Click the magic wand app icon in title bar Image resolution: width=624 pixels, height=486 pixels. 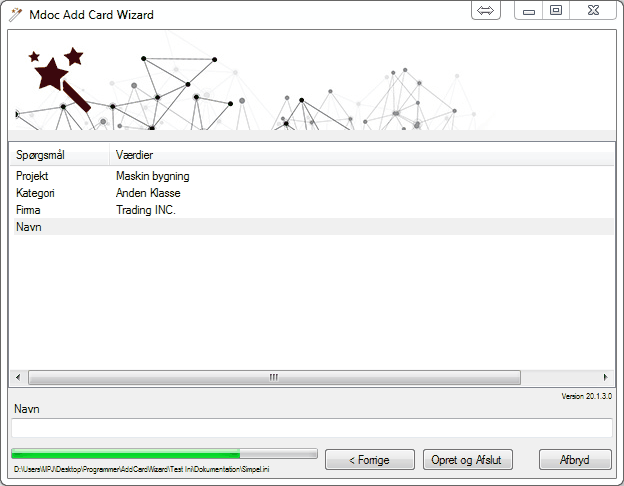(13, 15)
